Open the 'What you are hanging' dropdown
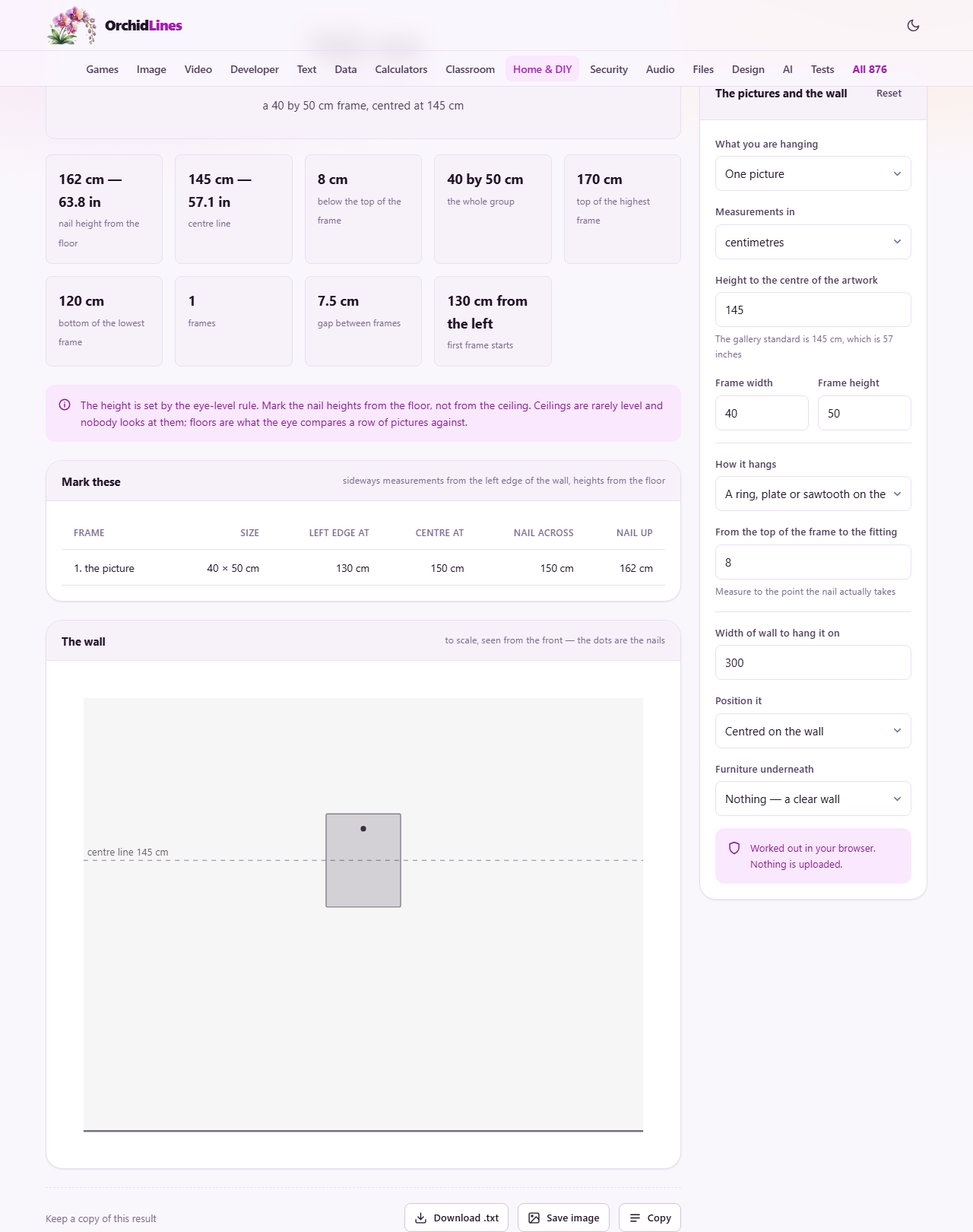This screenshot has width=973, height=1232. click(x=813, y=173)
